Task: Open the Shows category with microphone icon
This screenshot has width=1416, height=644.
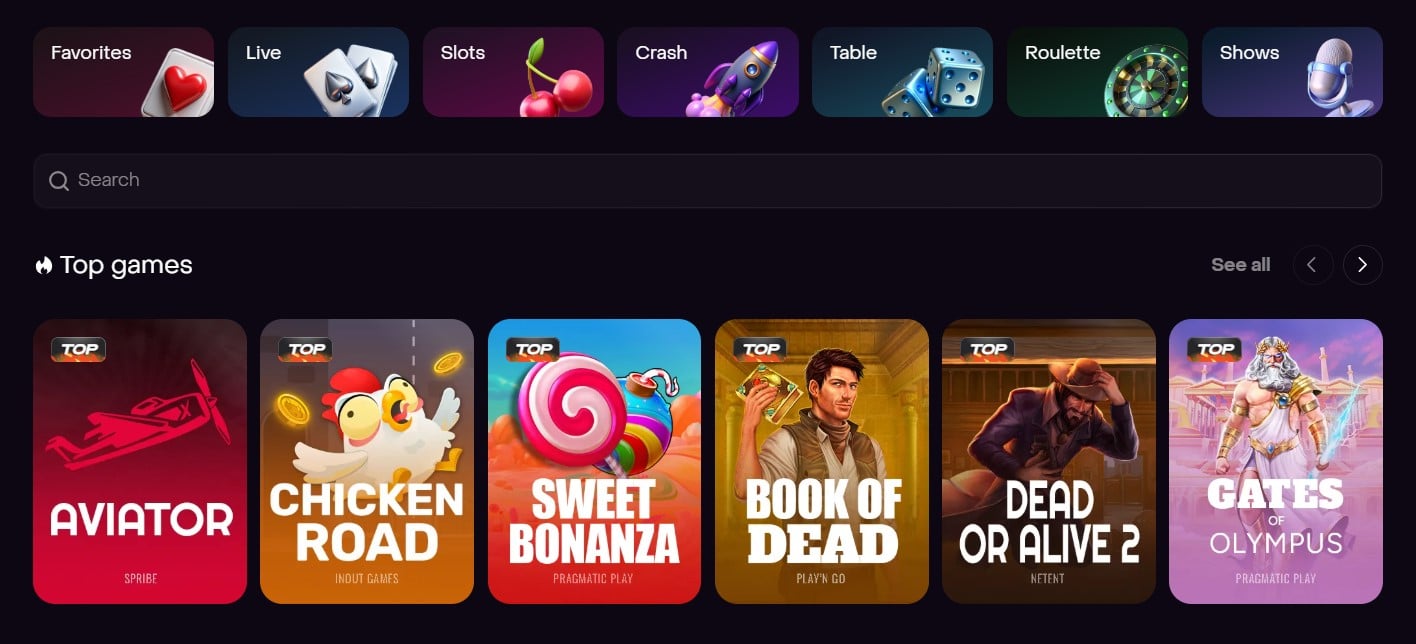Action: pyautogui.click(x=1292, y=72)
